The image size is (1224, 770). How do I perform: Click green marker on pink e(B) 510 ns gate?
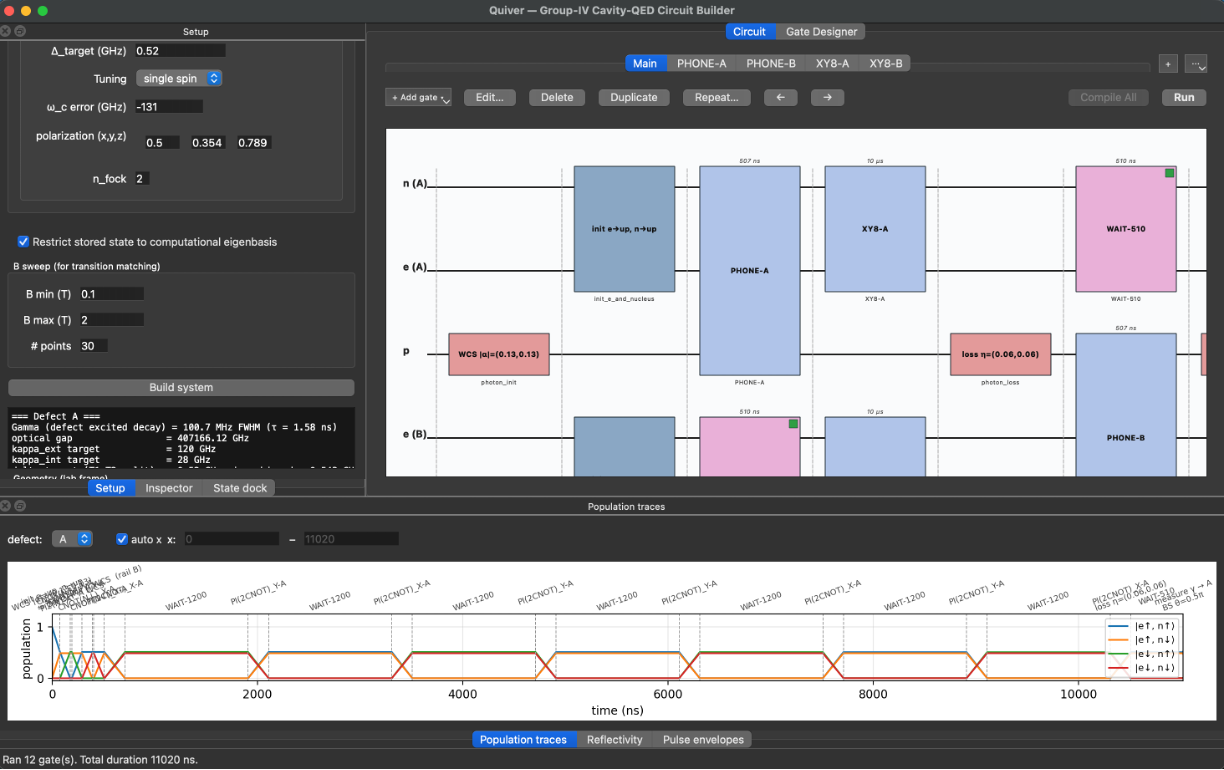point(793,424)
